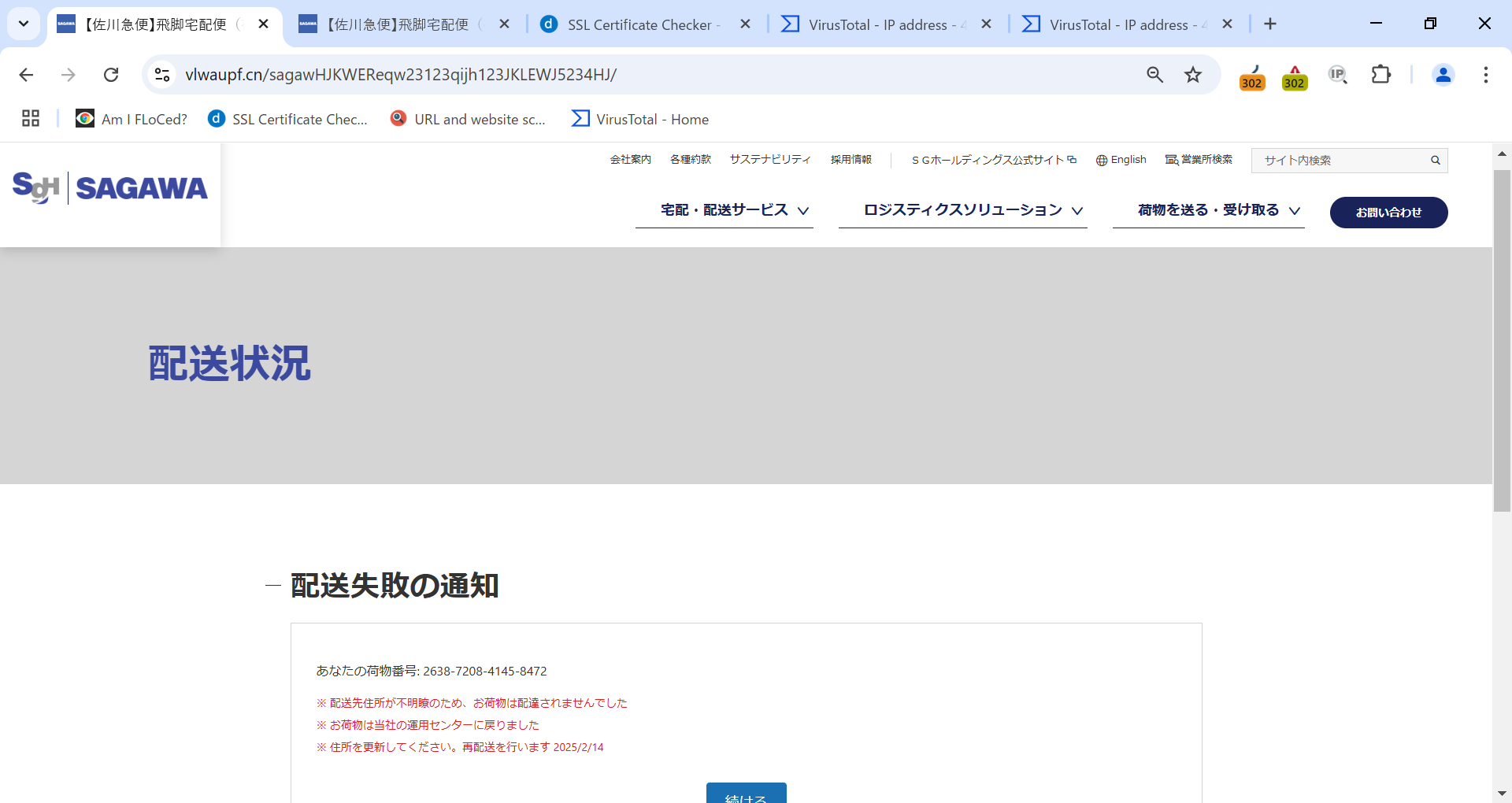1512x803 pixels.
Task: Close the first 佐川急便 tab
Action: click(264, 24)
